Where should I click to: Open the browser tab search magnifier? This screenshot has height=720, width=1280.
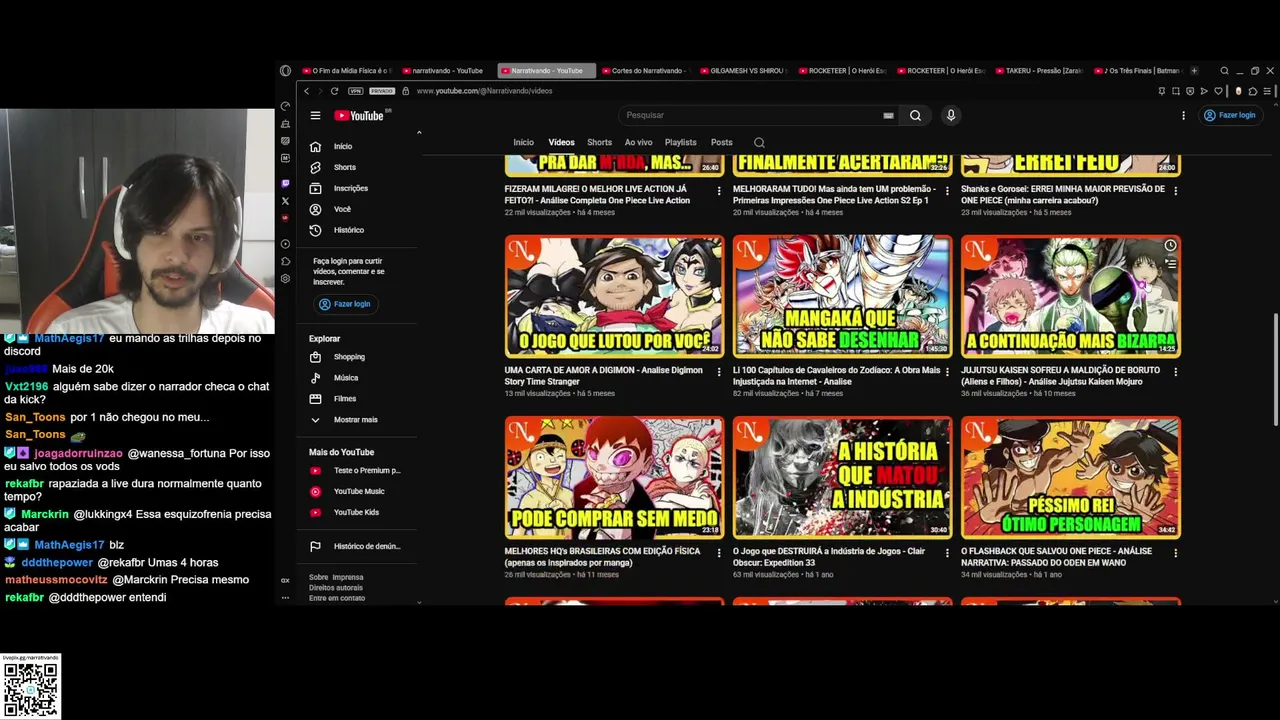pyautogui.click(x=1224, y=71)
